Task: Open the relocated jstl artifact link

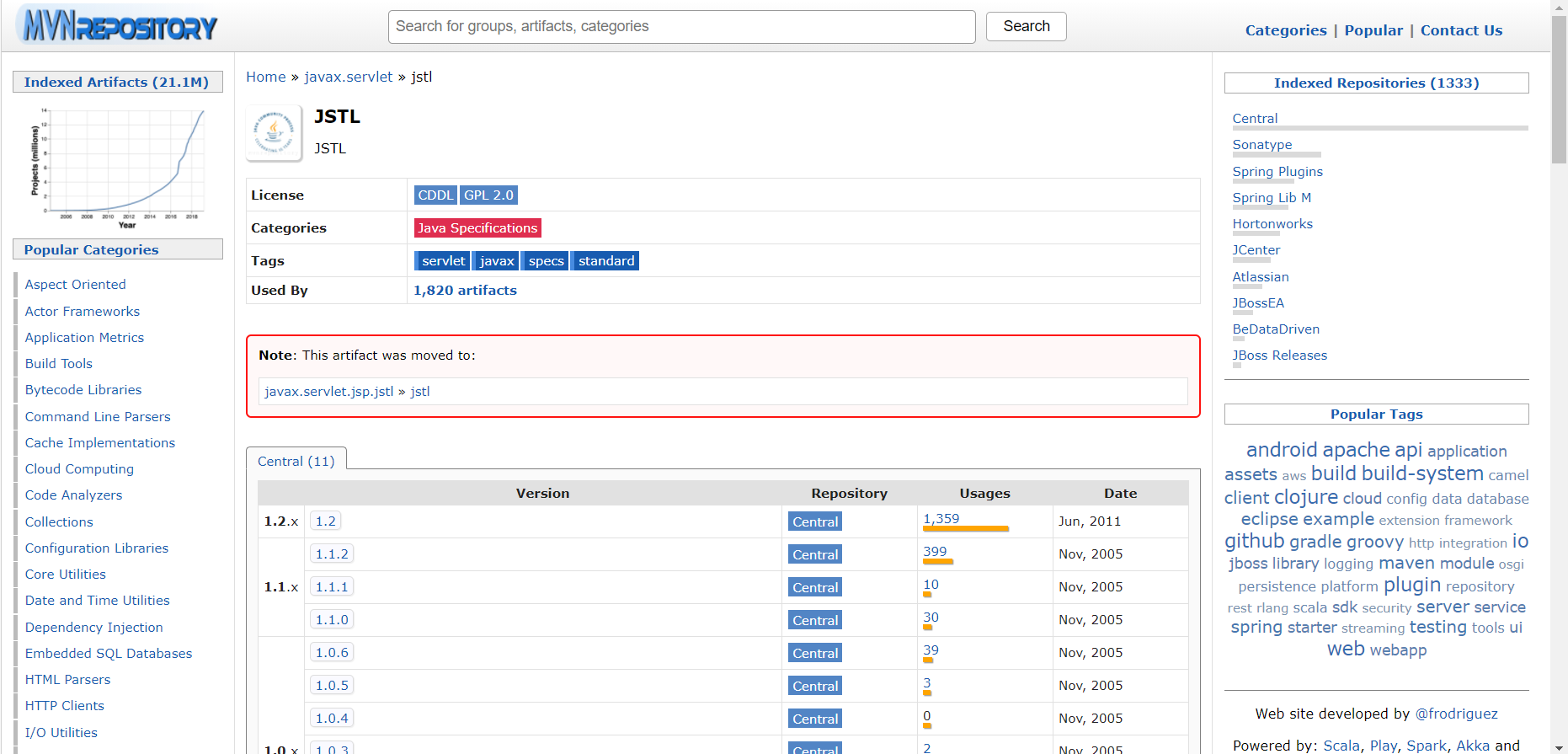Action: 420,392
